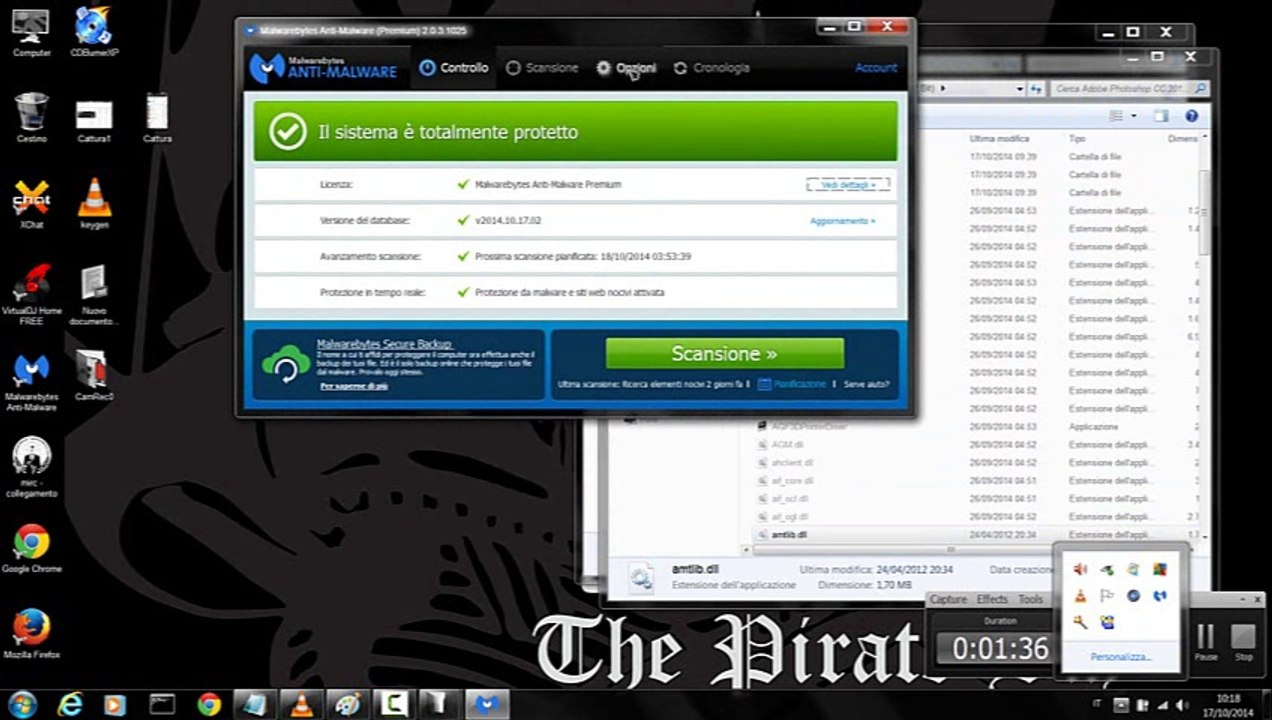
Task: Select the Cestino recycle bin icon
Action: (32, 117)
